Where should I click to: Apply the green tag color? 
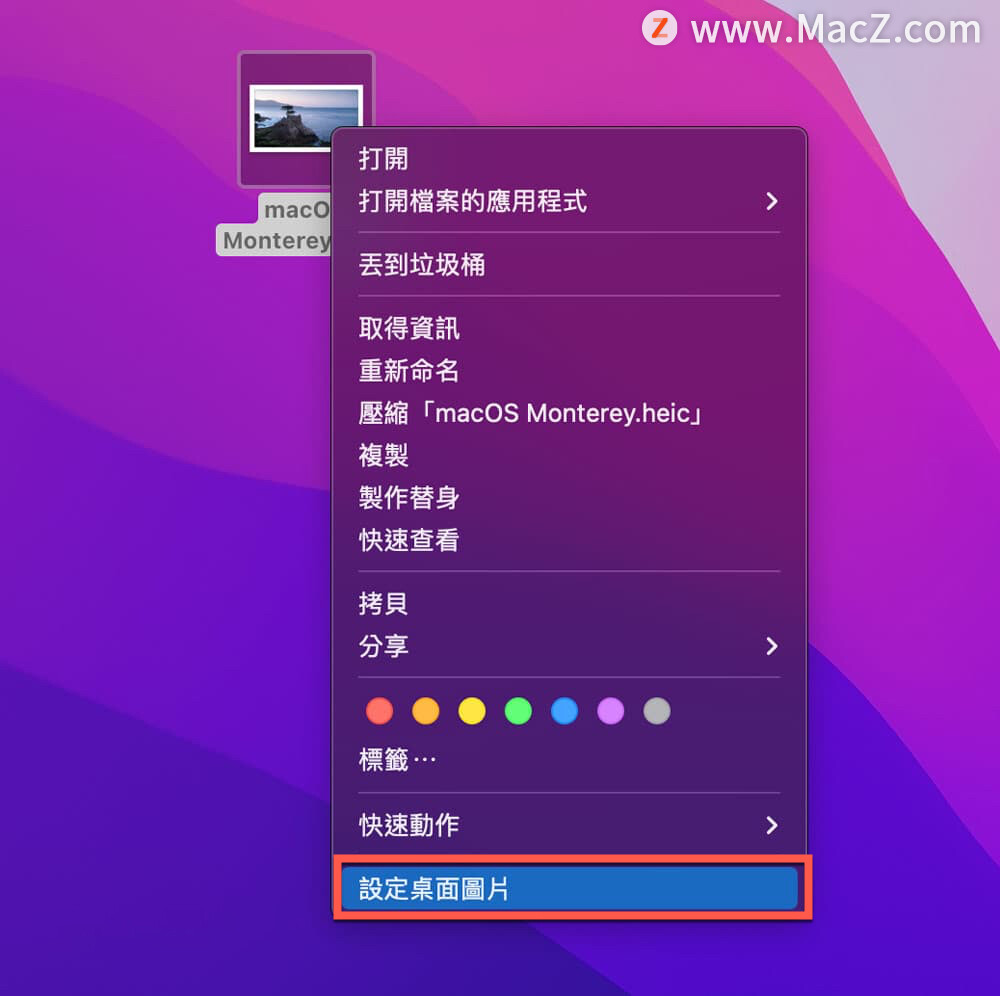point(518,711)
